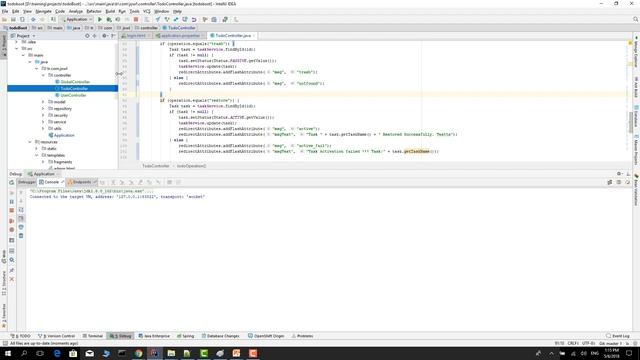This screenshot has height=360, width=640.
Task: Open the Navigate menu
Action: coord(43,11)
